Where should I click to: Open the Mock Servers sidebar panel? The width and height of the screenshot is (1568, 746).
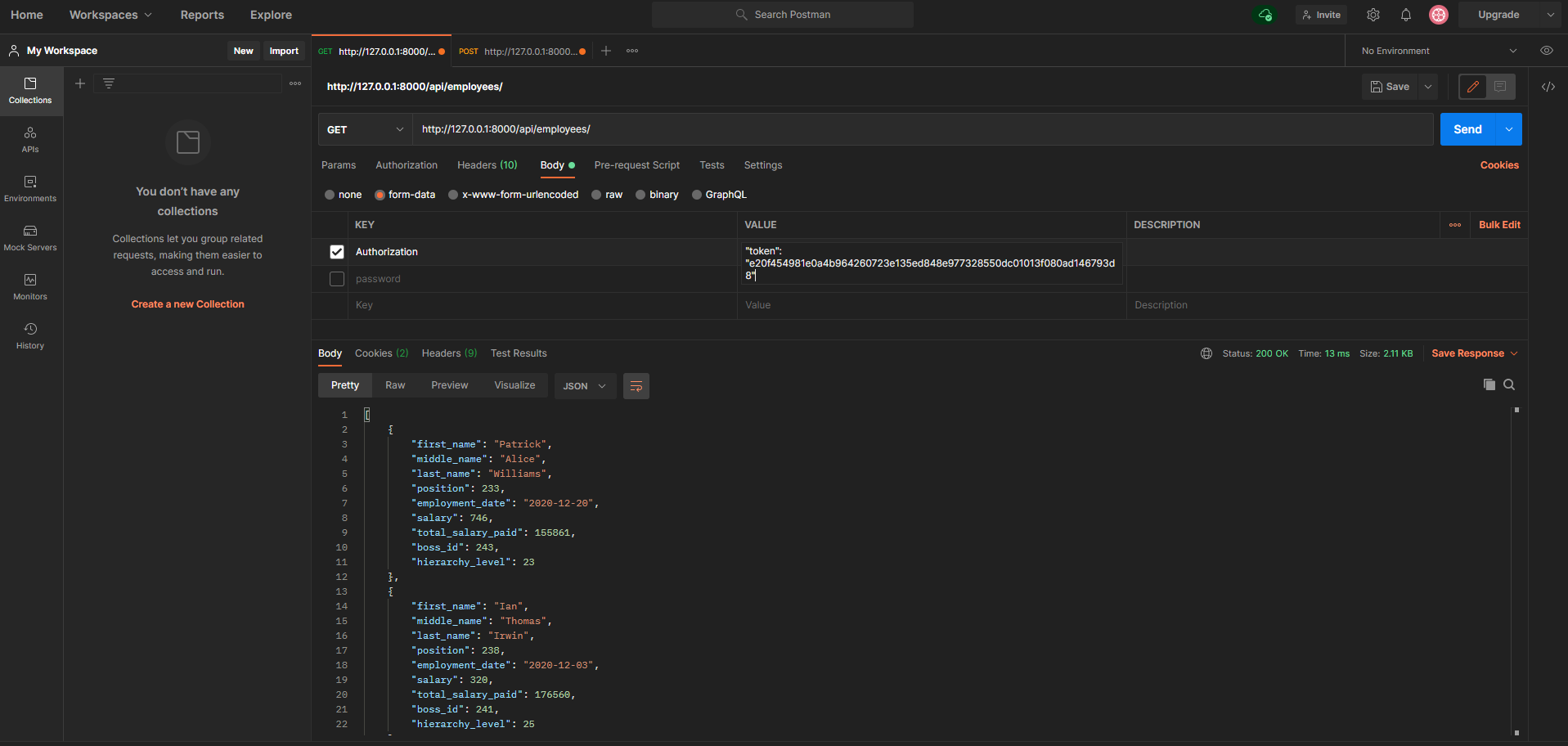click(30, 238)
